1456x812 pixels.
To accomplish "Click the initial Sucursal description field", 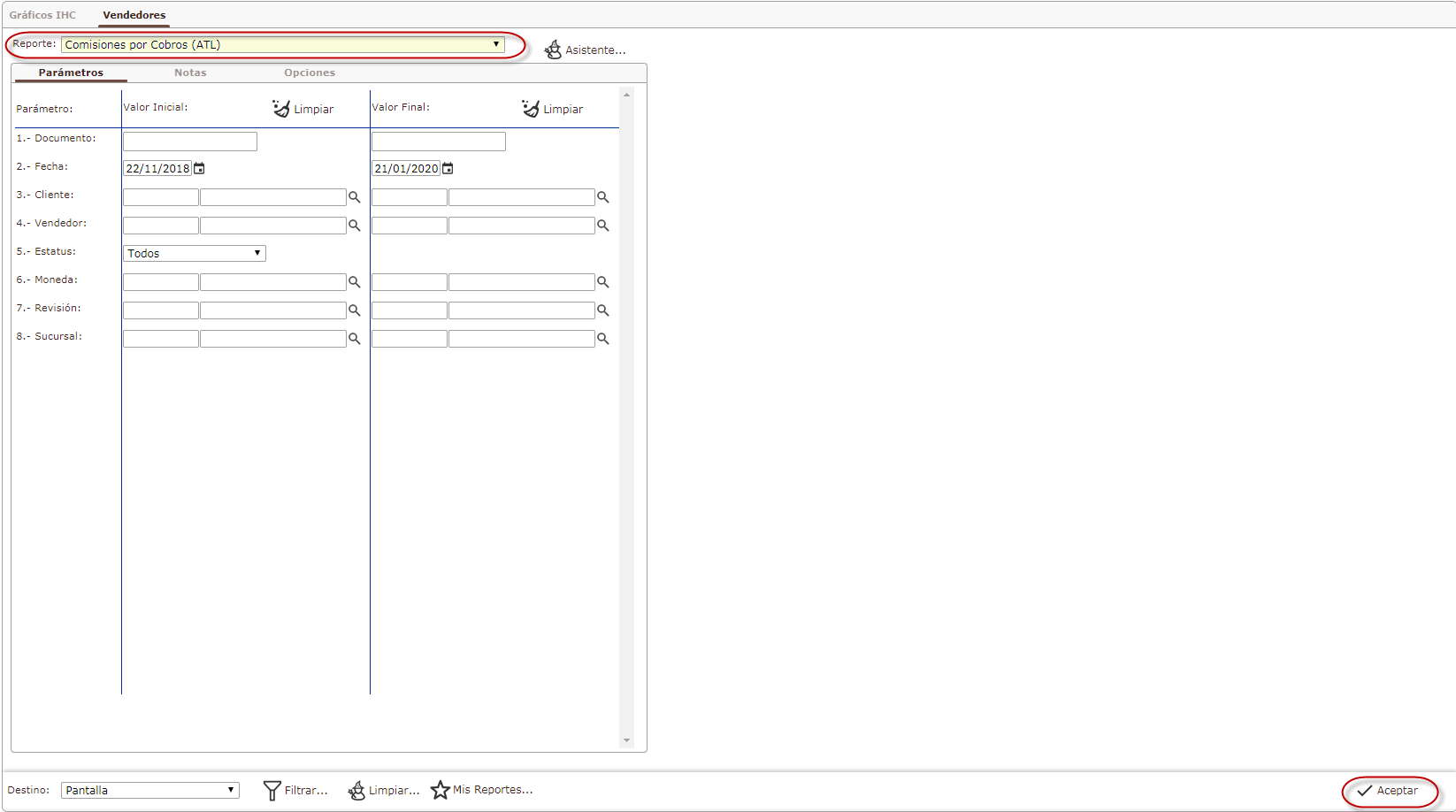I will (273, 339).
